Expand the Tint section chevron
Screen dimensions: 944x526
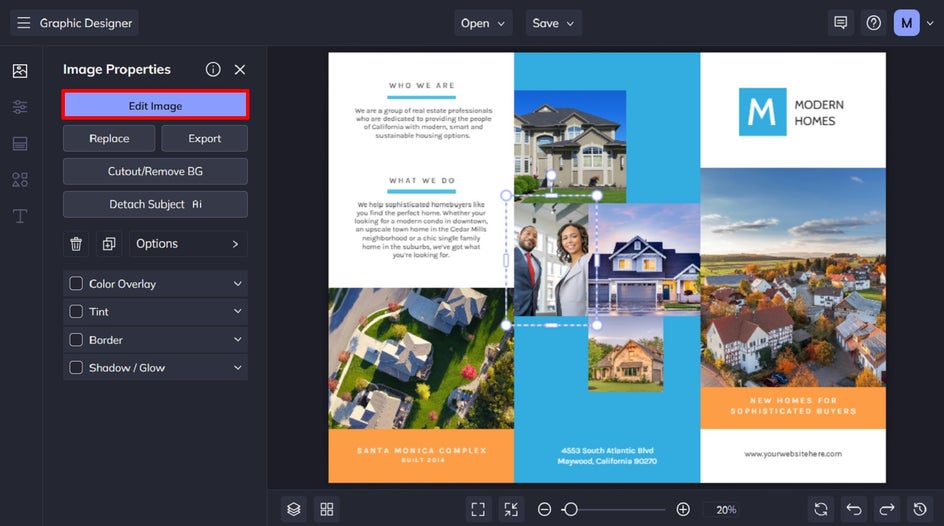point(237,312)
